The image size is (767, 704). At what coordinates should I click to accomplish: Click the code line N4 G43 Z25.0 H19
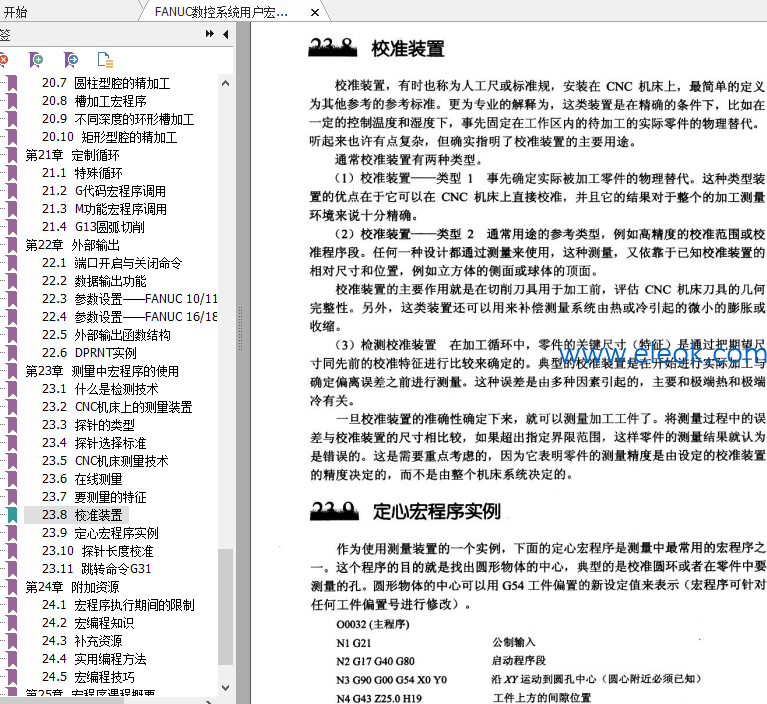click(x=379, y=699)
